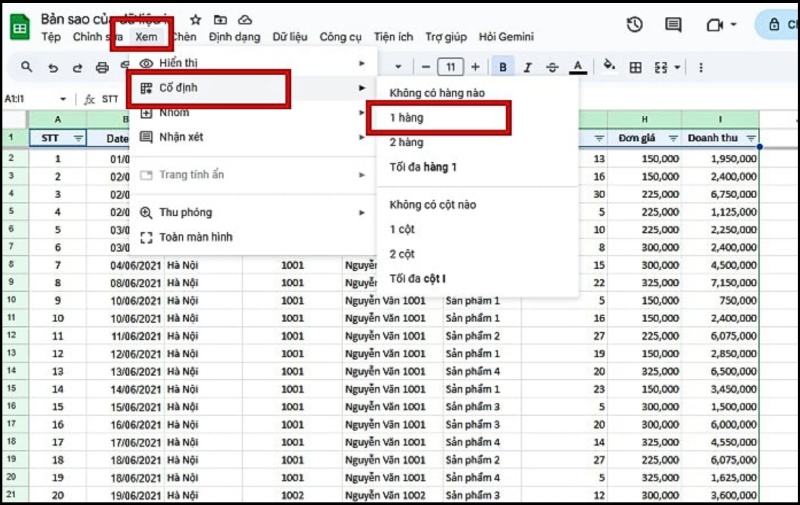Click the search magnifier icon in toolbar

[27, 67]
